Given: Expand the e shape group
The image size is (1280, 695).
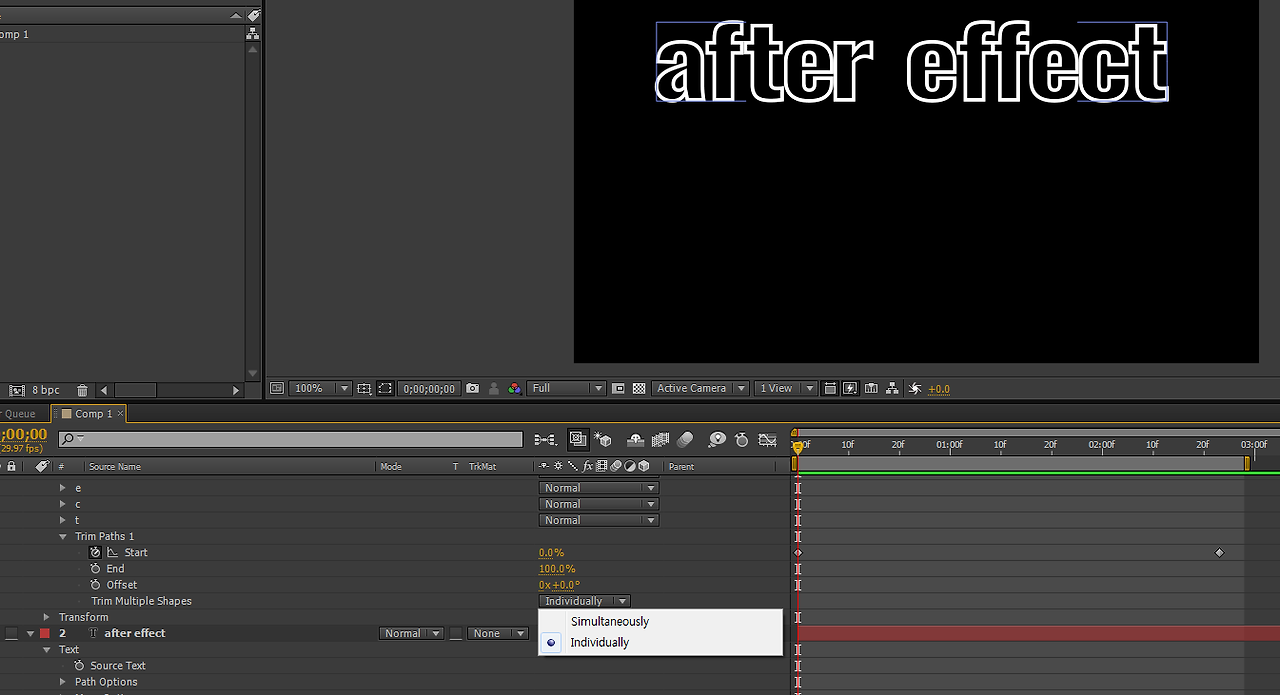Looking at the screenshot, I should [x=62, y=488].
